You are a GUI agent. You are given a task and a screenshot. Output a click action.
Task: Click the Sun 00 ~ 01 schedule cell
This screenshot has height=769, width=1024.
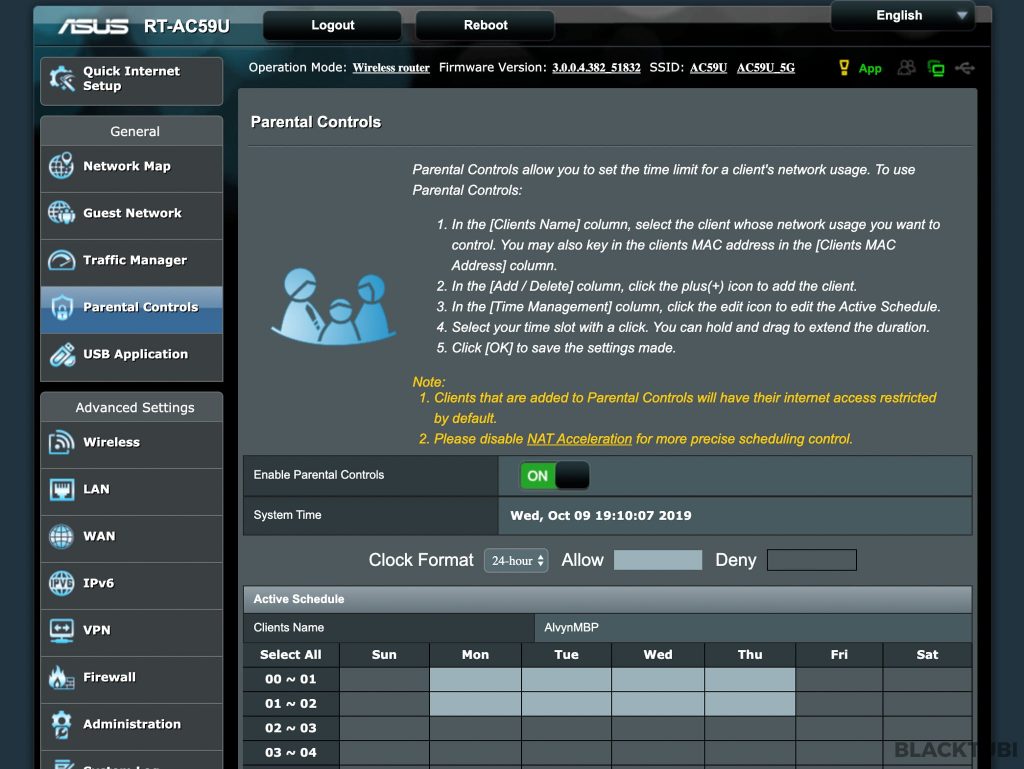[384, 680]
